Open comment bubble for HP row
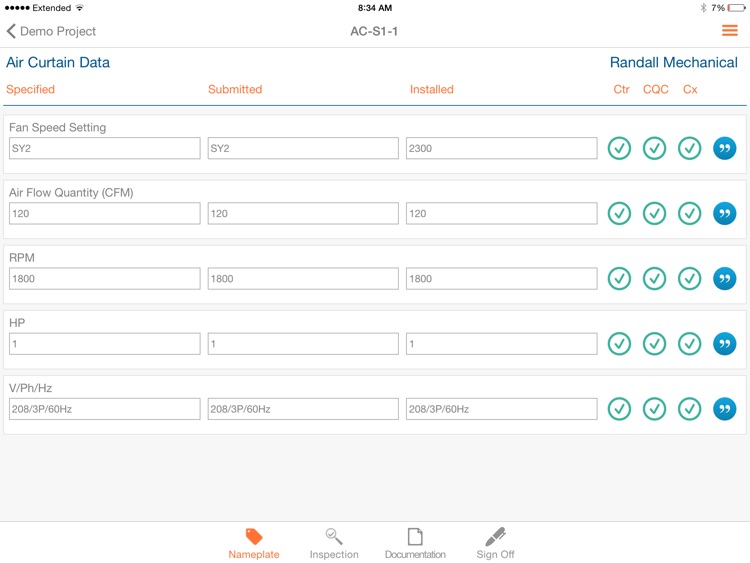The height and width of the screenshot is (563, 750). point(725,343)
